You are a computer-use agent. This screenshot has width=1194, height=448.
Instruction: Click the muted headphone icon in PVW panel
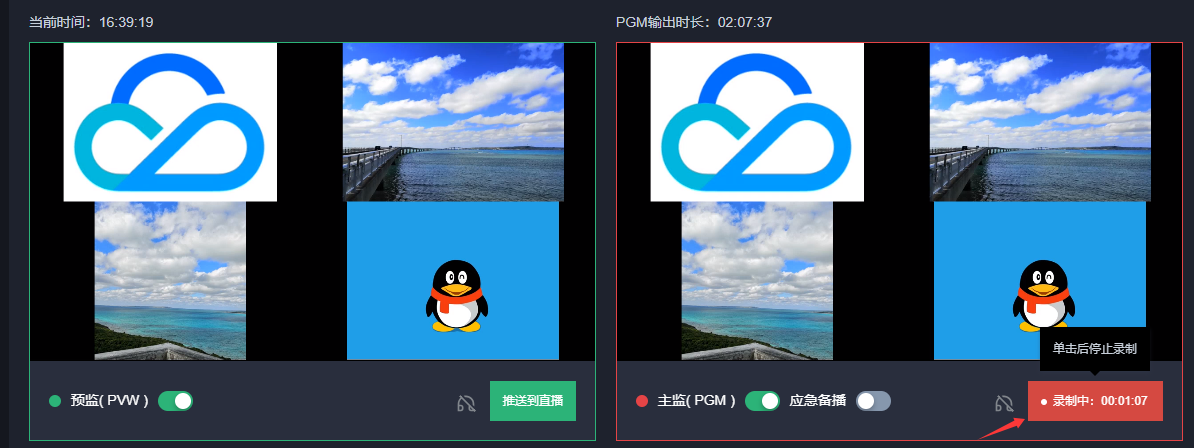[466, 403]
